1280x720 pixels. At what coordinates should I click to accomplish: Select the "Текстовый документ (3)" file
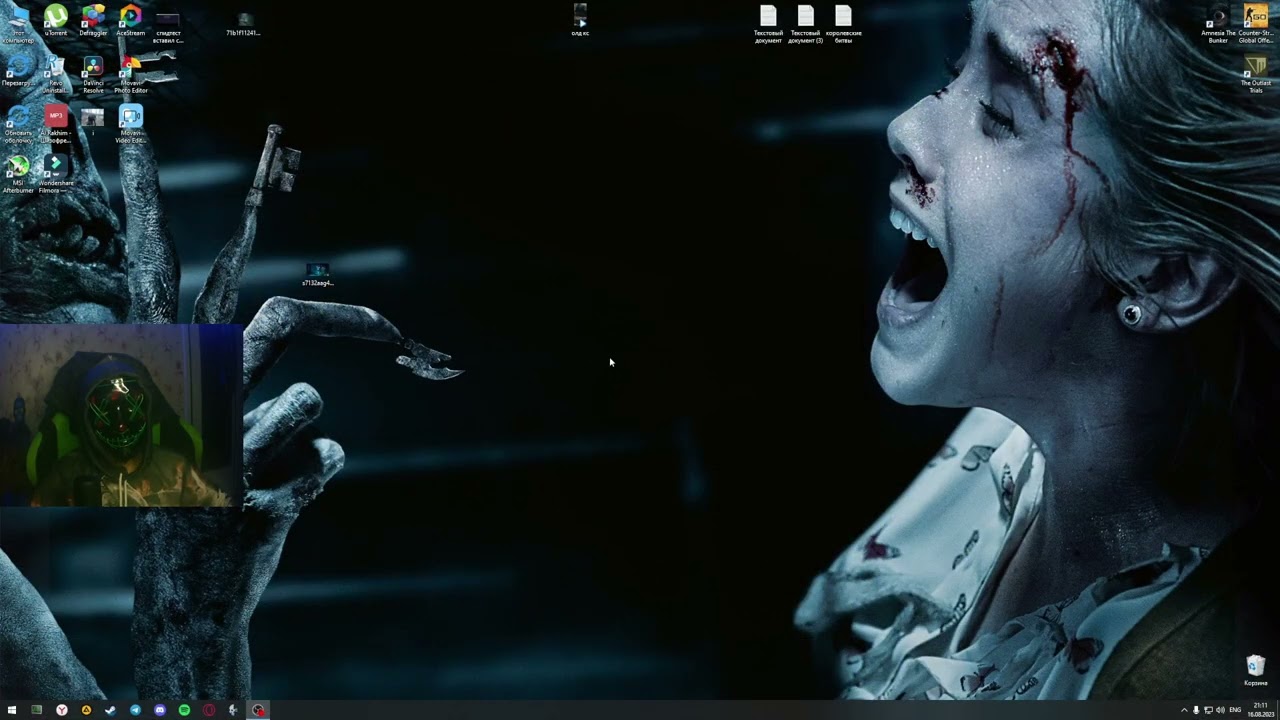[x=805, y=25]
